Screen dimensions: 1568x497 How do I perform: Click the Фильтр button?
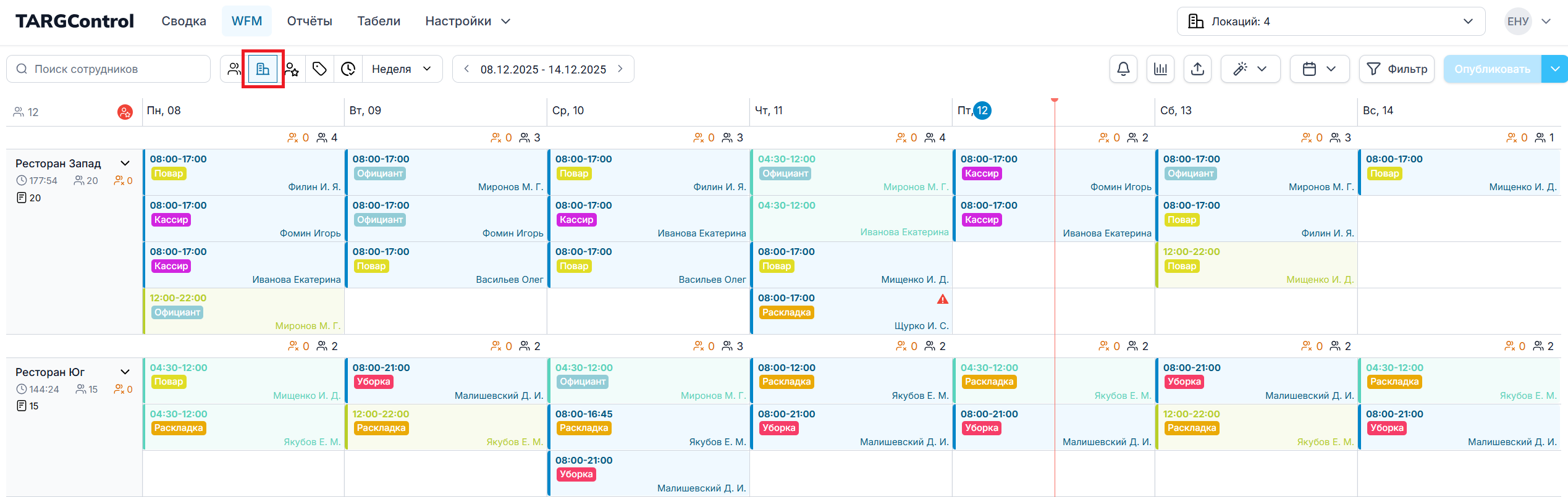coord(1396,69)
